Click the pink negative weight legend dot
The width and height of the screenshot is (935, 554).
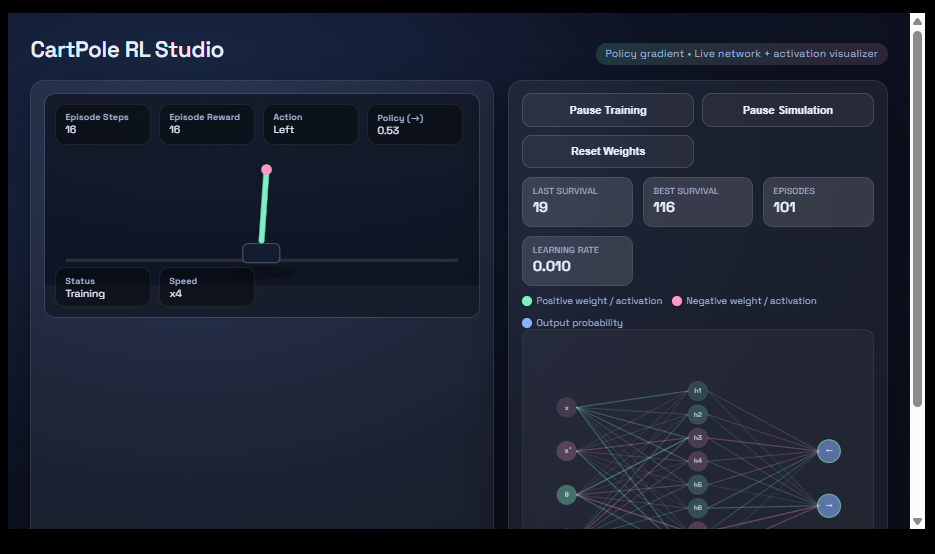[677, 301]
